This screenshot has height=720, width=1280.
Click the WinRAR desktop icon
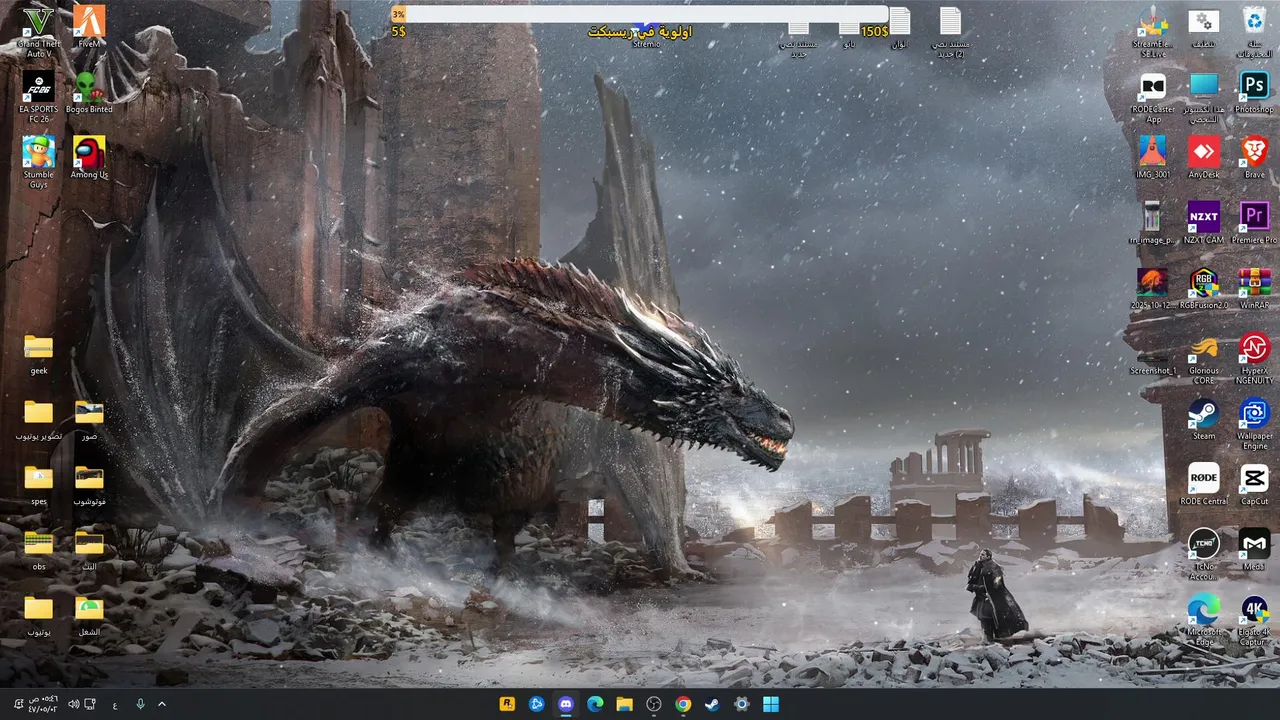click(1254, 287)
